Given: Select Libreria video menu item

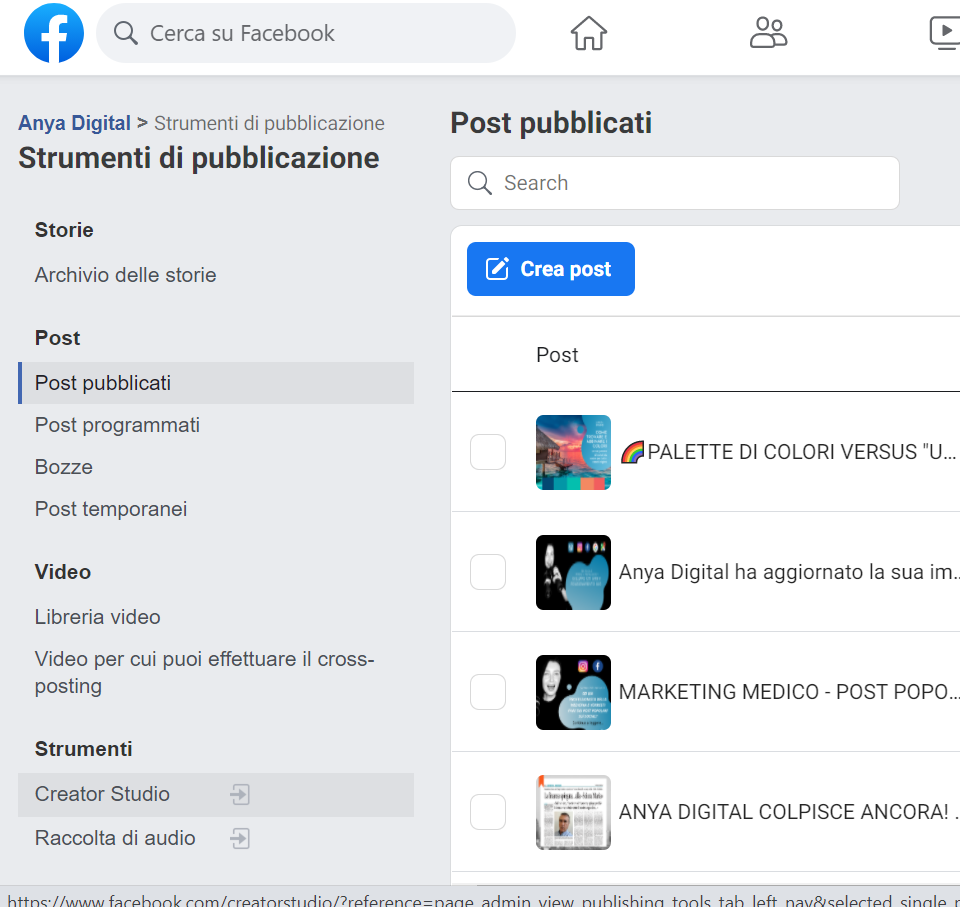Looking at the screenshot, I should [x=98, y=617].
